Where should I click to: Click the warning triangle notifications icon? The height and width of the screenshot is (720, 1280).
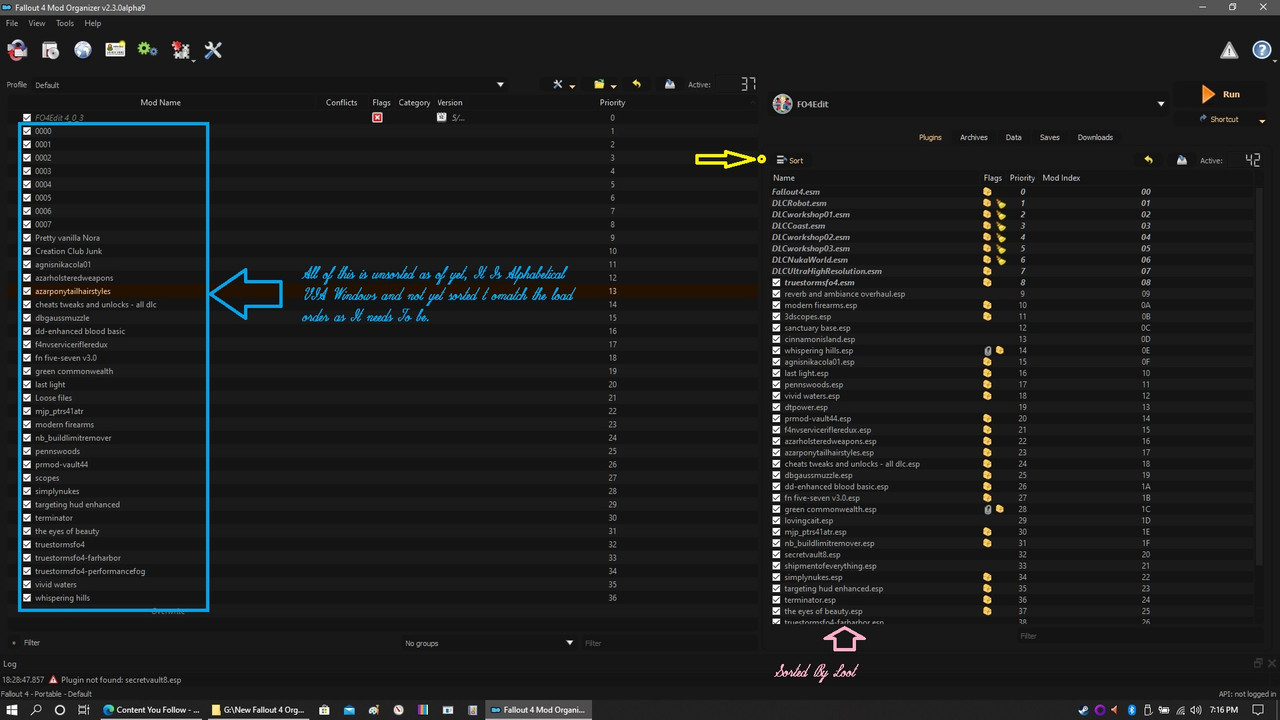click(1230, 51)
